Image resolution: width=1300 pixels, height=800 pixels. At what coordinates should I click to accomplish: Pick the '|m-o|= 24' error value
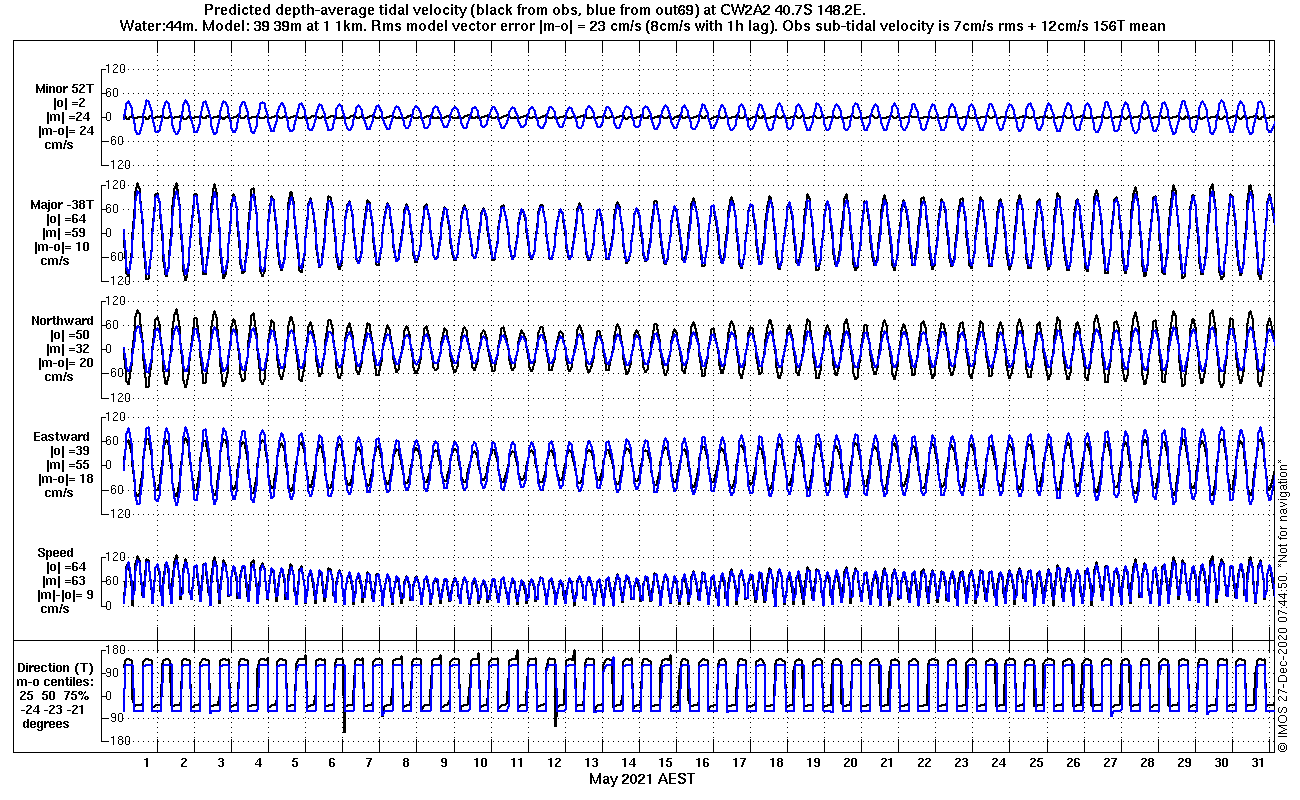click(x=65, y=131)
